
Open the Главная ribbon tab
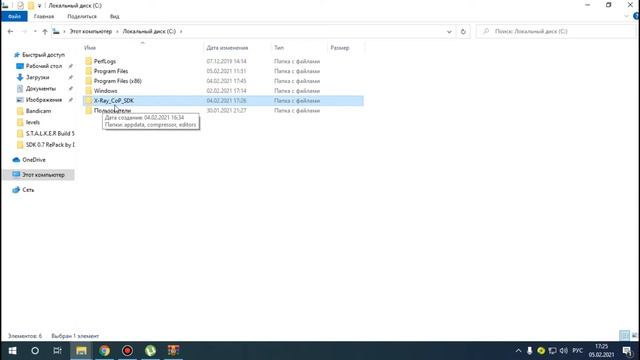(44, 16)
